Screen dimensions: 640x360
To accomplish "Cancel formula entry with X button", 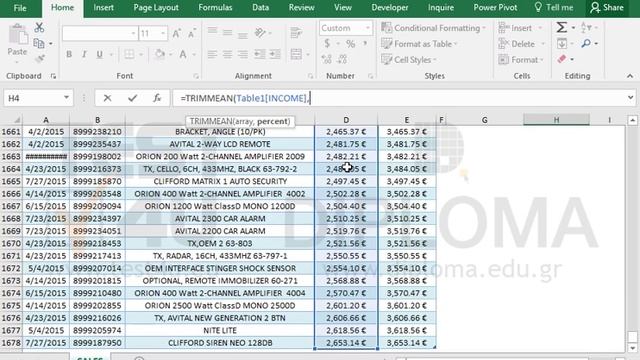I will [107, 98].
